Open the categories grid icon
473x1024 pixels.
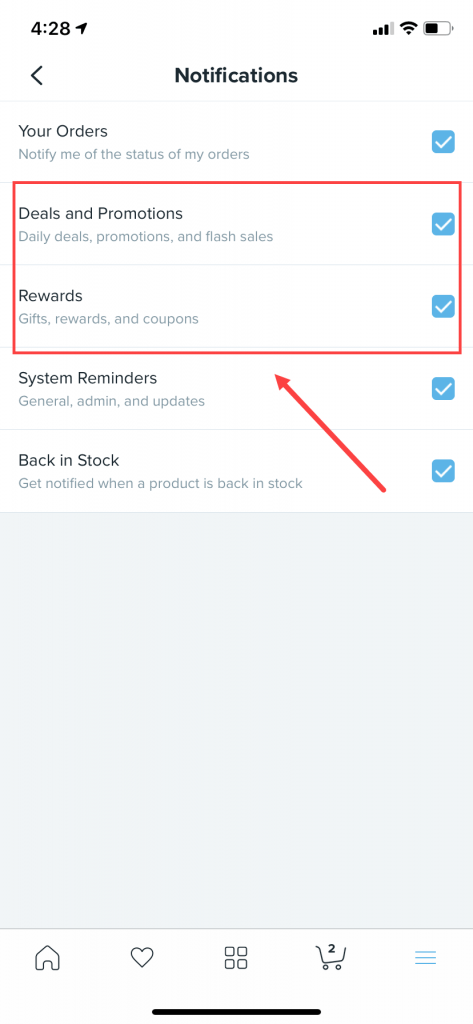(x=236, y=958)
